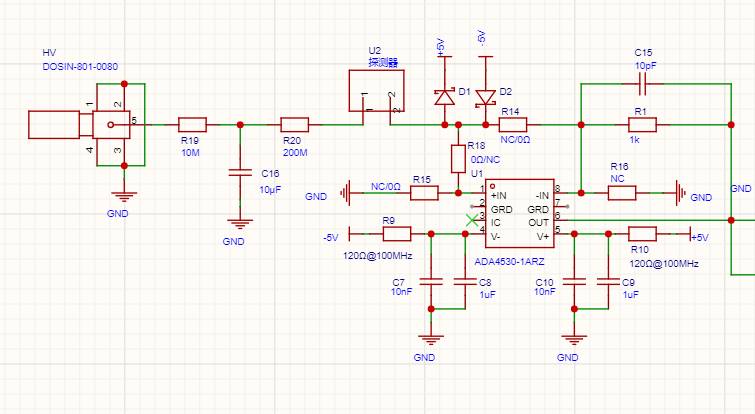Click the 0Ω/NC value of R18
Viewport: 755px width, 414px height.
click(x=485, y=160)
